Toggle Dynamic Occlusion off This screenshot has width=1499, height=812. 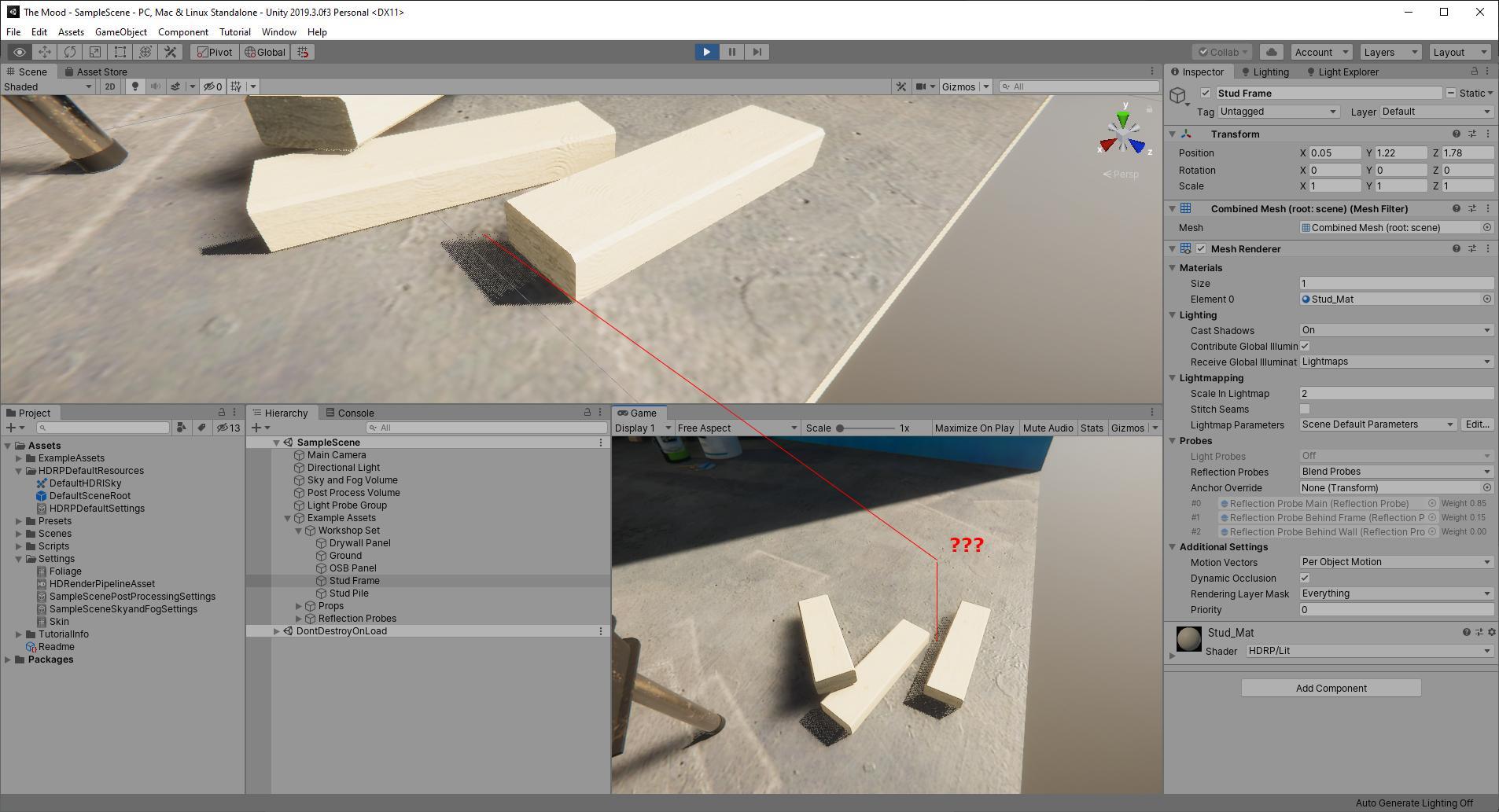point(1304,578)
